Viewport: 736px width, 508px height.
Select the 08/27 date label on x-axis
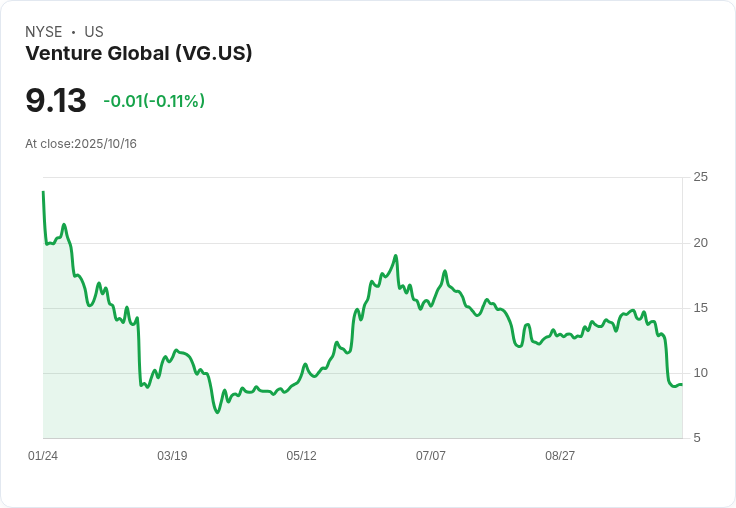pyautogui.click(x=560, y=456)
